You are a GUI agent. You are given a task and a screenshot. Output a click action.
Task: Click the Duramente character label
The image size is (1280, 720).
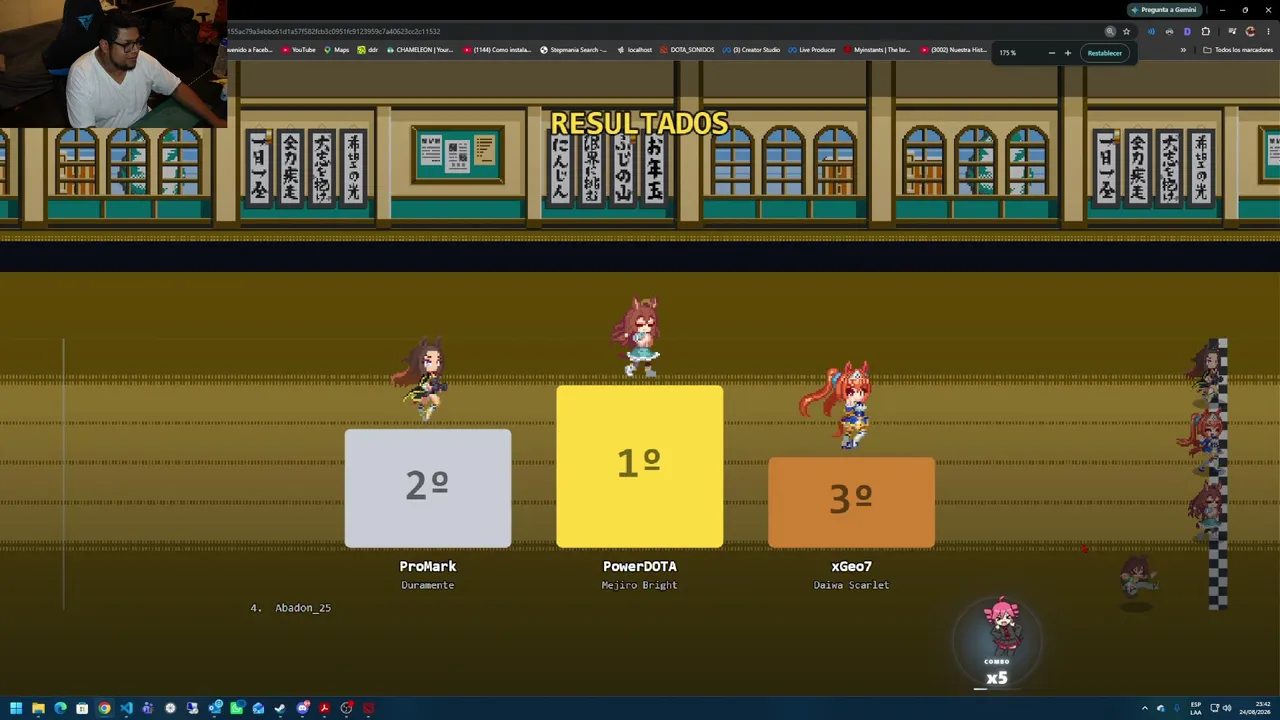428,585
